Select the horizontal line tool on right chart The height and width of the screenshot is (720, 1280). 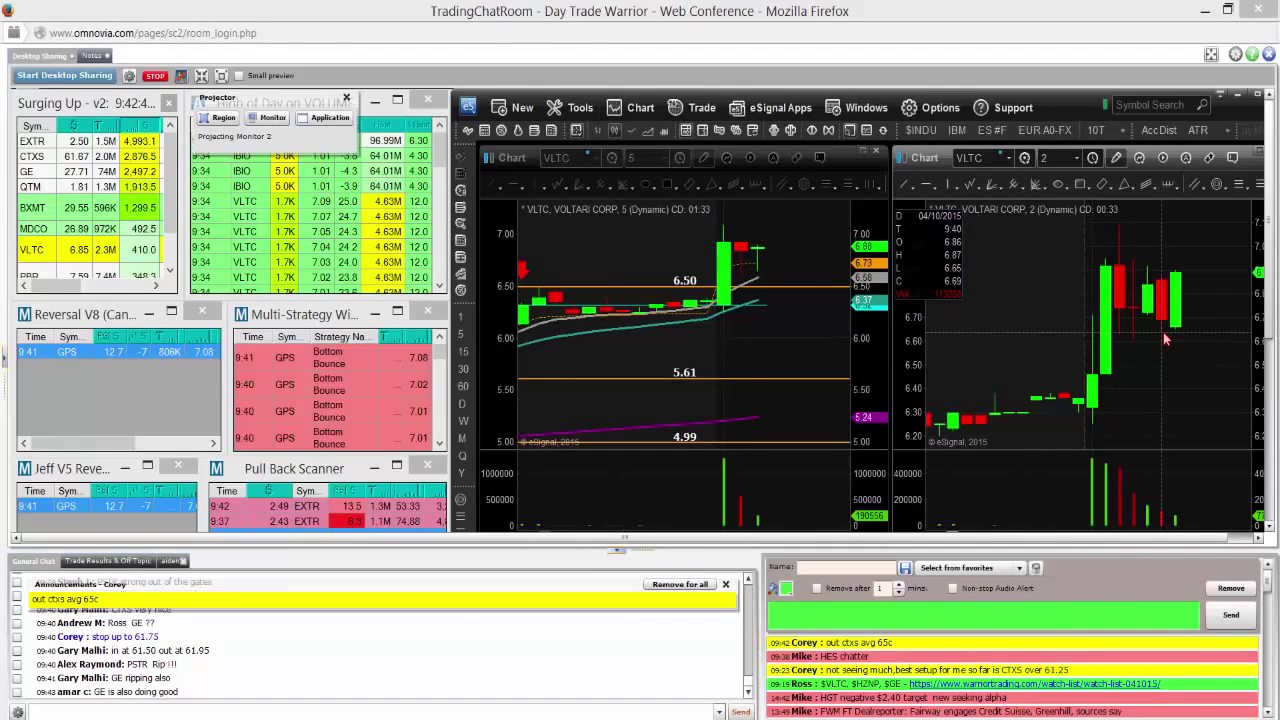click(925, 185)
